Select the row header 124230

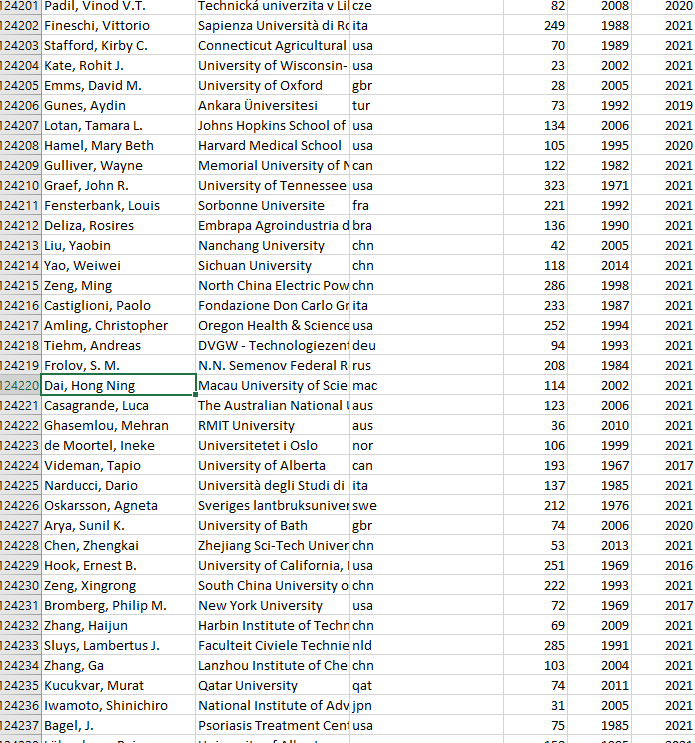(20, 585)
